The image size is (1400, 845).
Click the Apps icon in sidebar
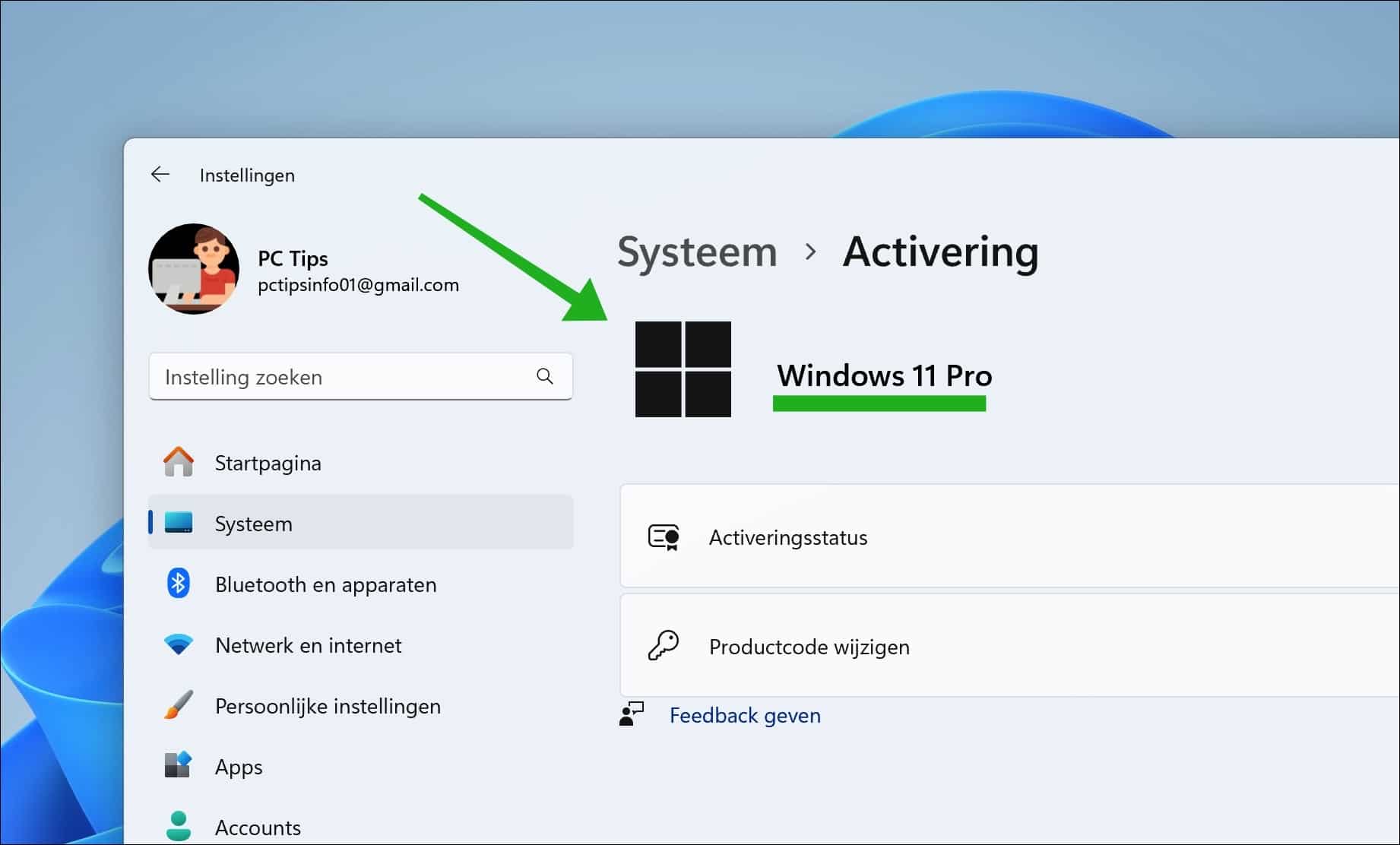[x=177, y=766]
